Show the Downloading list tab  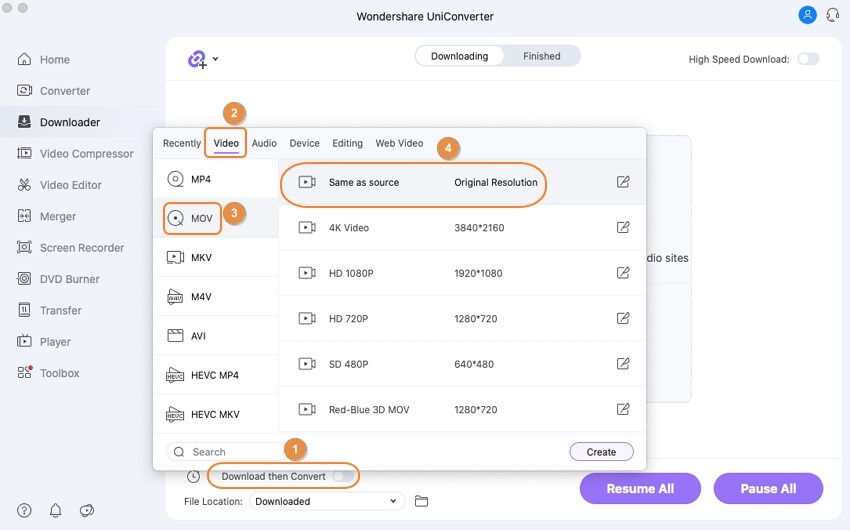coord(459,56)
